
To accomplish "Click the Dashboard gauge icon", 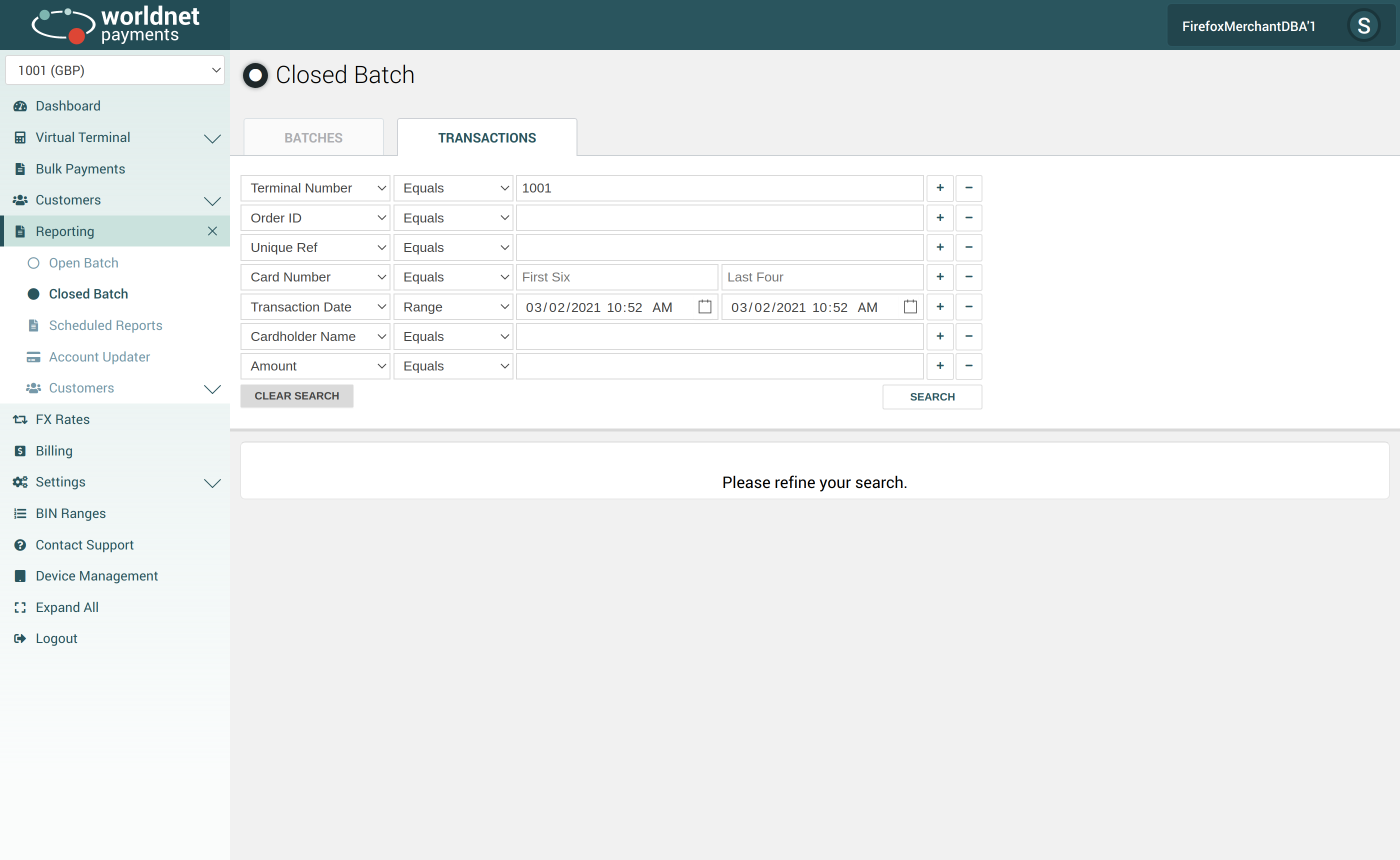I will pos(20,106).
